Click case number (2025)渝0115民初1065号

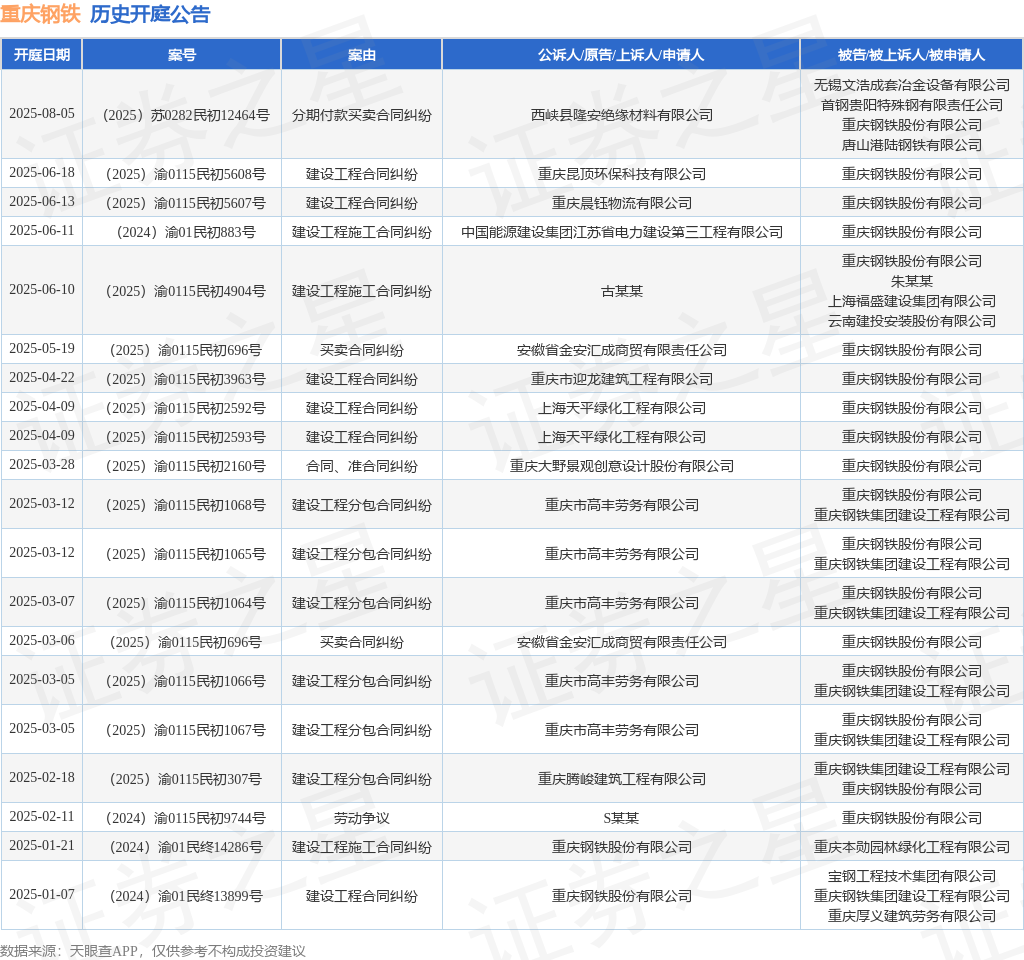point(185,554)
